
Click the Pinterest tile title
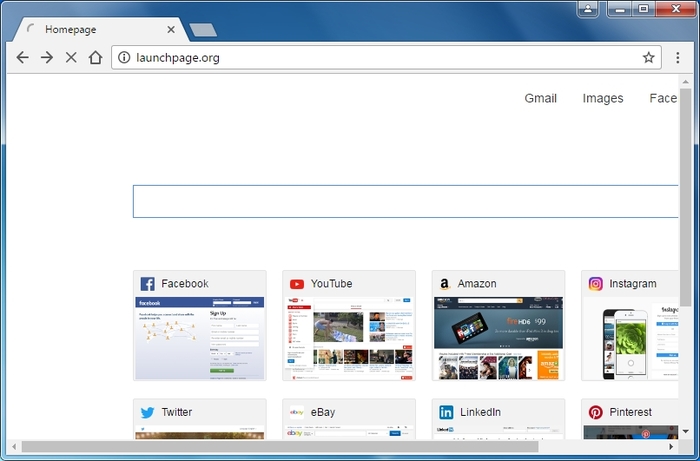pyautogui.click(x=630, y=412)
